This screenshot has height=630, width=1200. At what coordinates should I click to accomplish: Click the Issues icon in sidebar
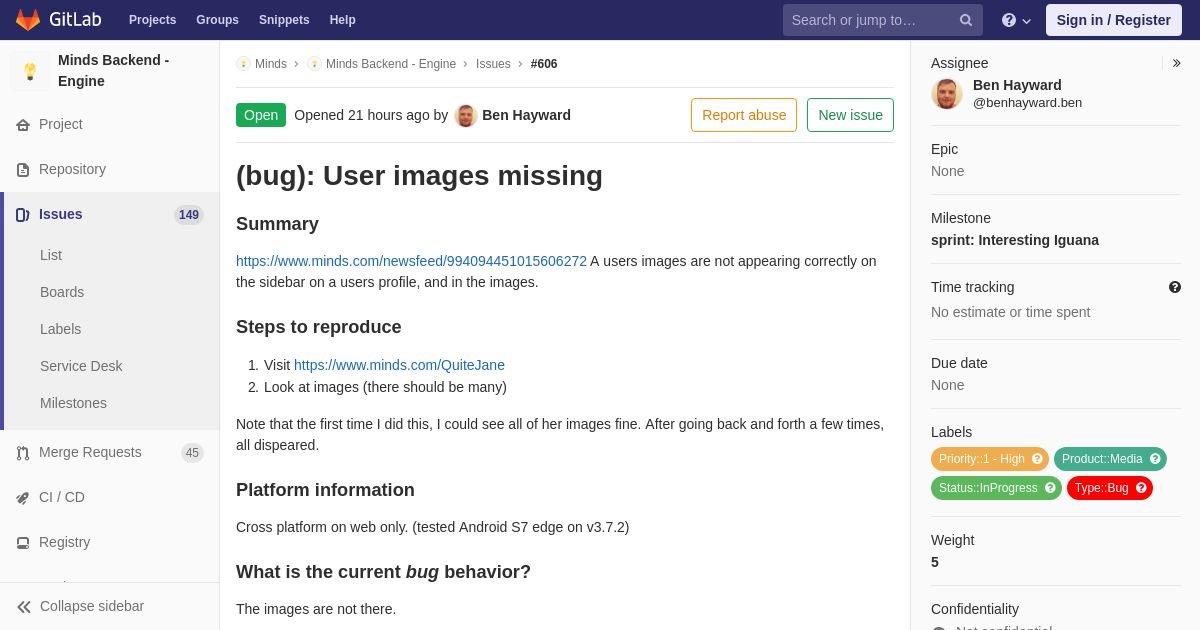[23, 215]
